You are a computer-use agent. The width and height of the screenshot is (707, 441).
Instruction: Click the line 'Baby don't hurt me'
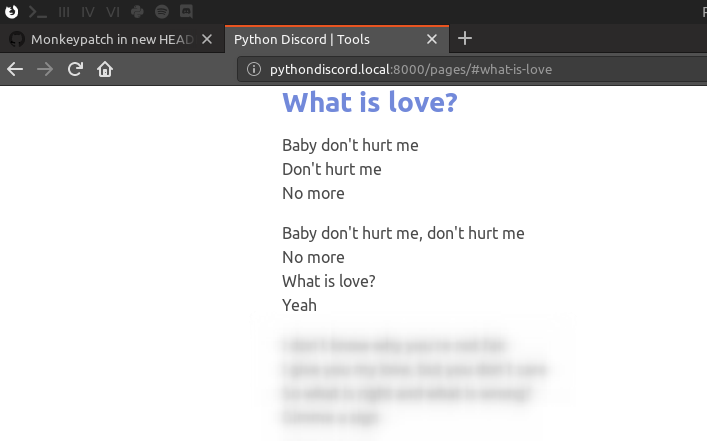coord(350,145)
